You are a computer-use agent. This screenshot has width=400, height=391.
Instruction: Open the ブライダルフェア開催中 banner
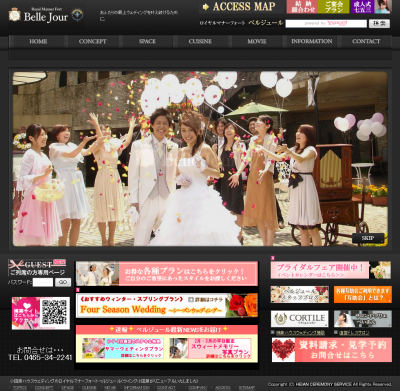[331, 270]
